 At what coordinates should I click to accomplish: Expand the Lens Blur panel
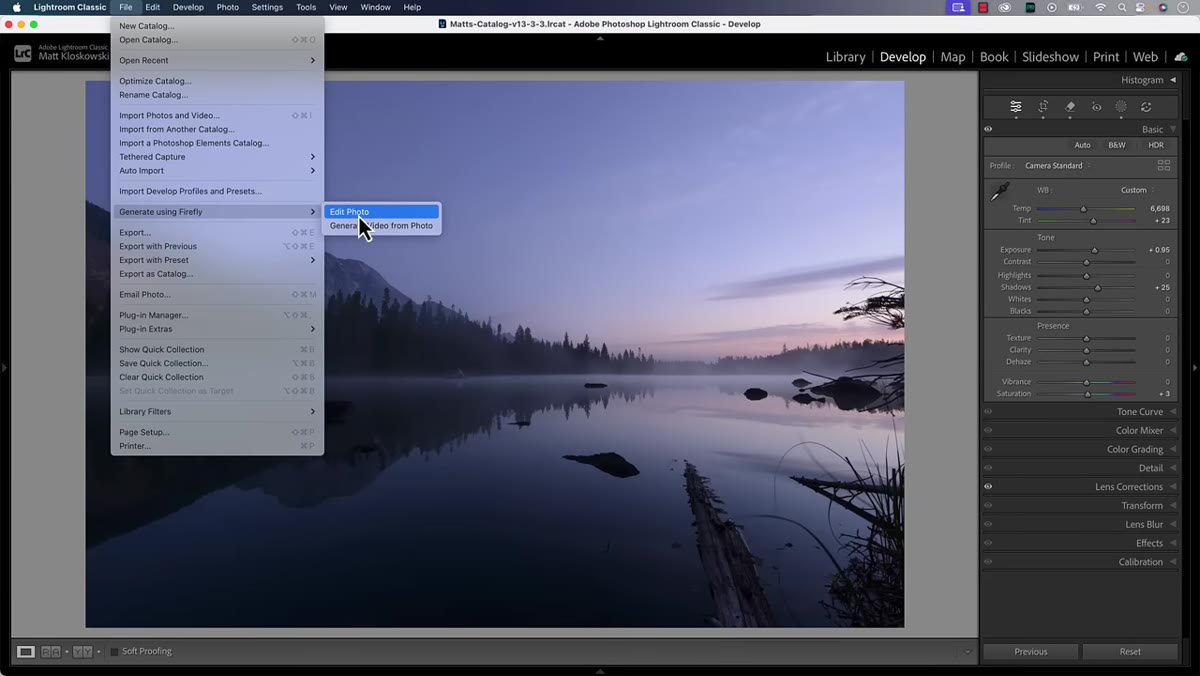click(1173, 524)
